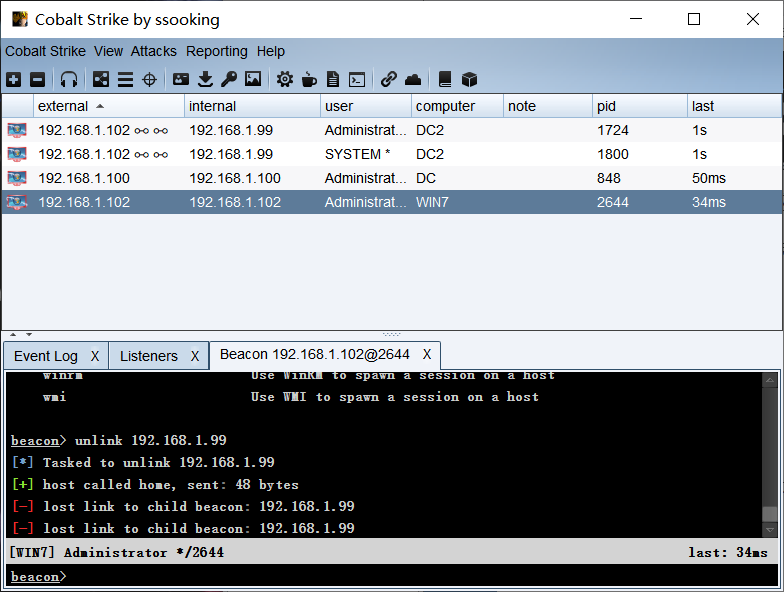Open Keystrokes key icon
This screenshot has height=592, width=784.
229,79
